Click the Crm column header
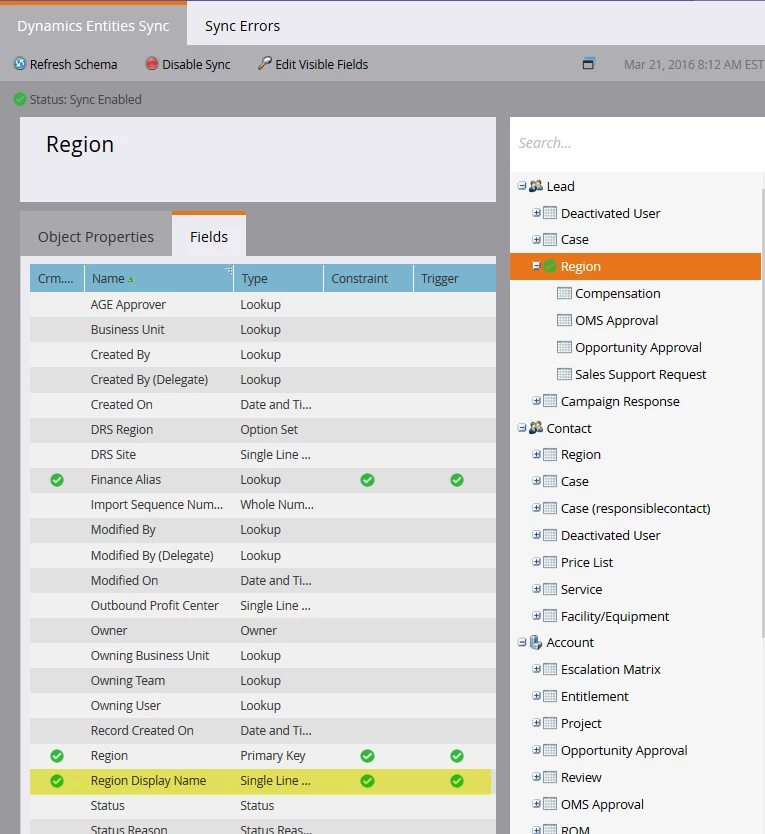This screenshot has width=765, height=834. coord(57,278)
